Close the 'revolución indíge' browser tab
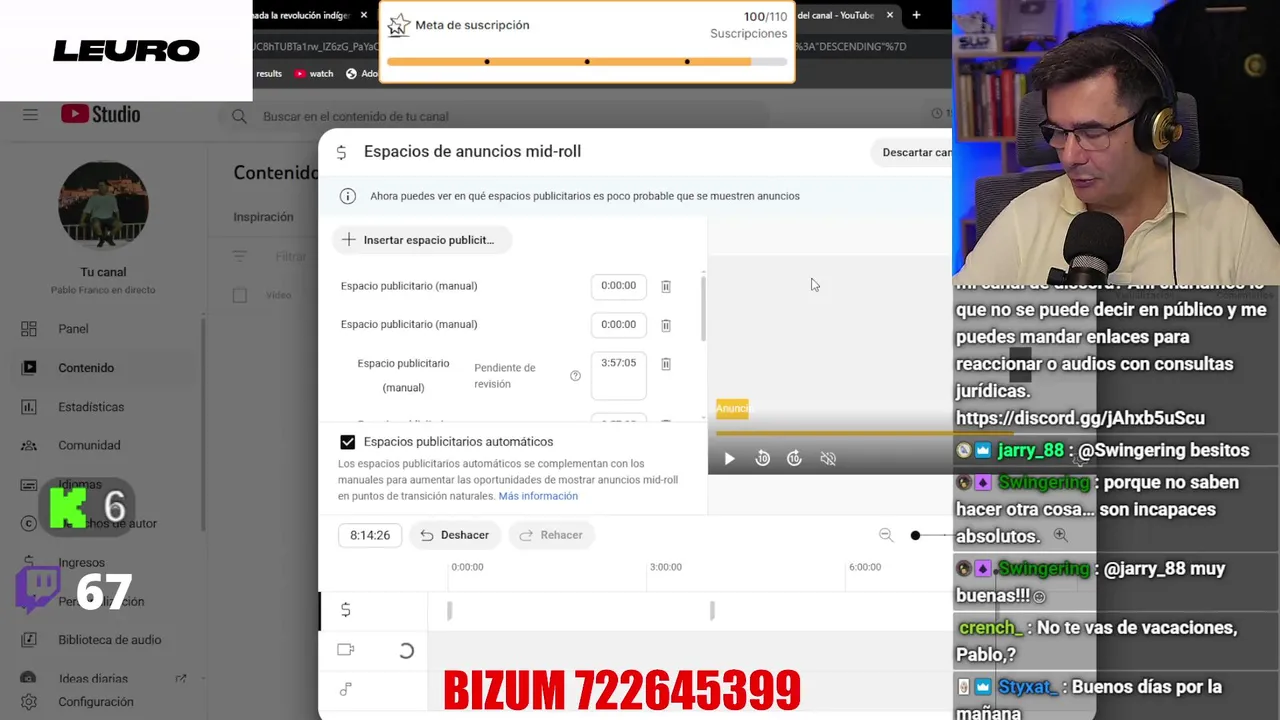 click(364, 15)
